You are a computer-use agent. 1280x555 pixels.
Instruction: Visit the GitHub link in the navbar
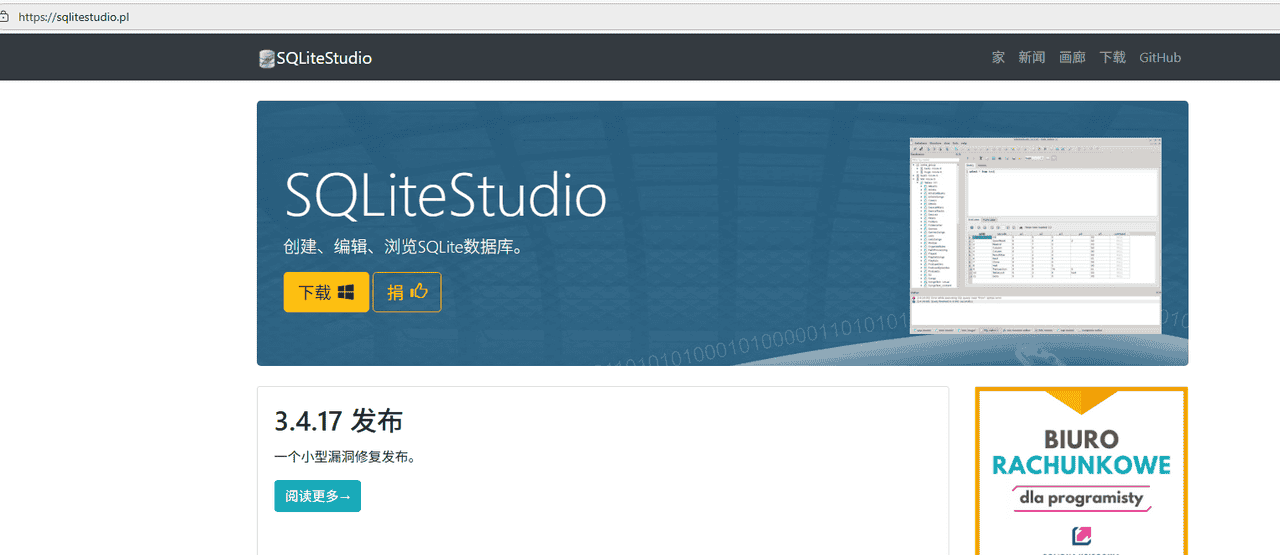tap(1160, 58)
